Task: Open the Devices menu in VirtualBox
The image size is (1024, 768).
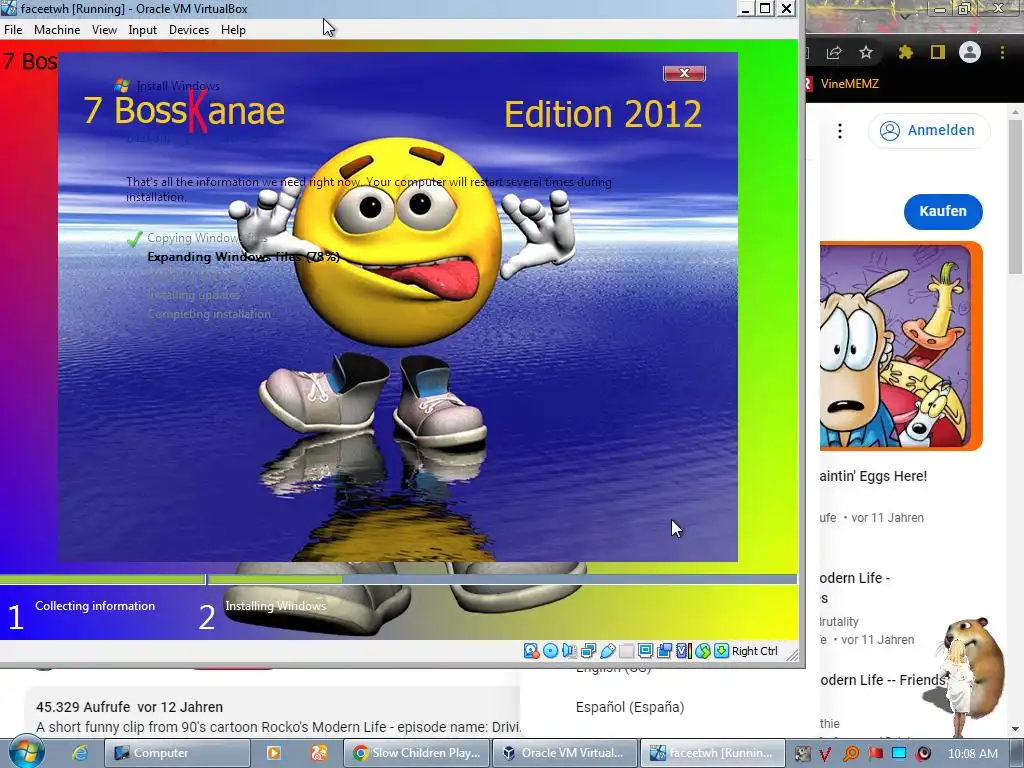Action: 189,30
